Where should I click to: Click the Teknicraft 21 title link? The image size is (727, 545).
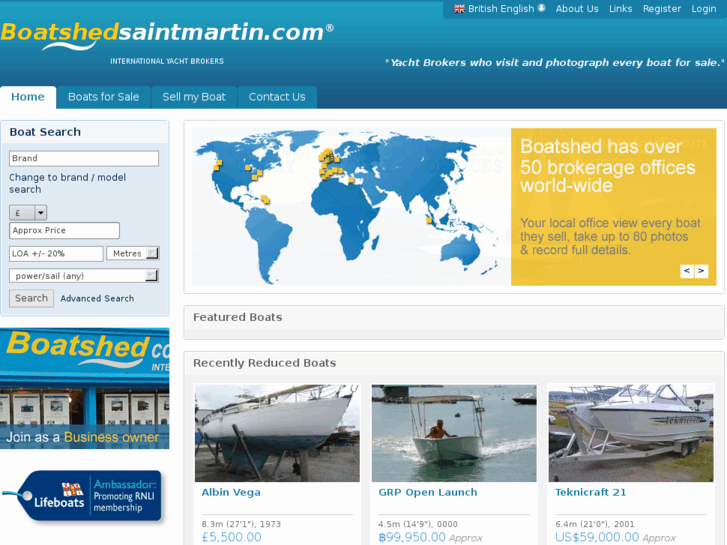pos(590,492)
